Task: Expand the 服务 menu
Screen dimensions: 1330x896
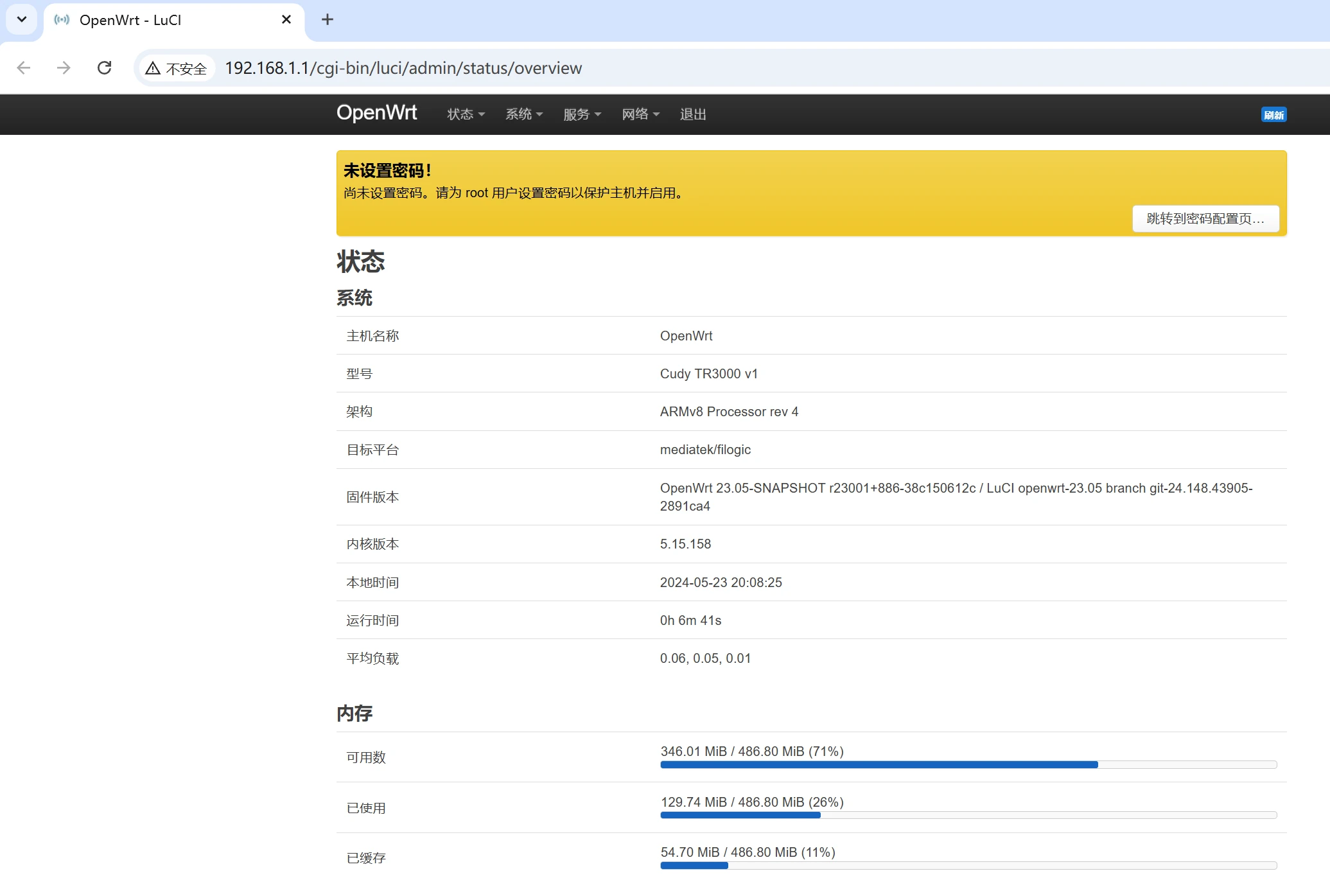Action: (582, 114)
